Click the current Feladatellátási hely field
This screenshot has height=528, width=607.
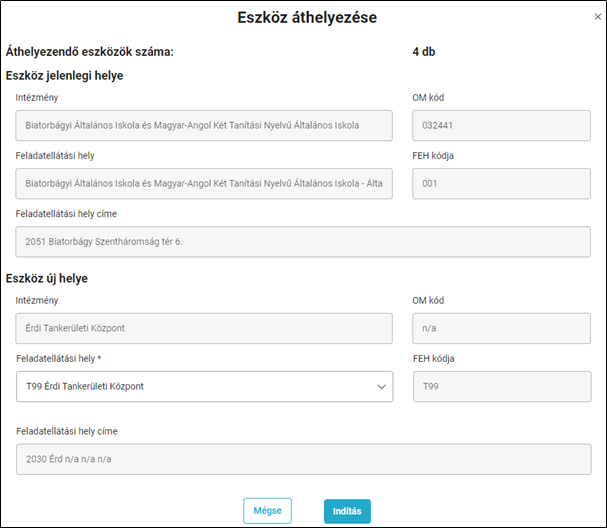click(x=204, y=183)
